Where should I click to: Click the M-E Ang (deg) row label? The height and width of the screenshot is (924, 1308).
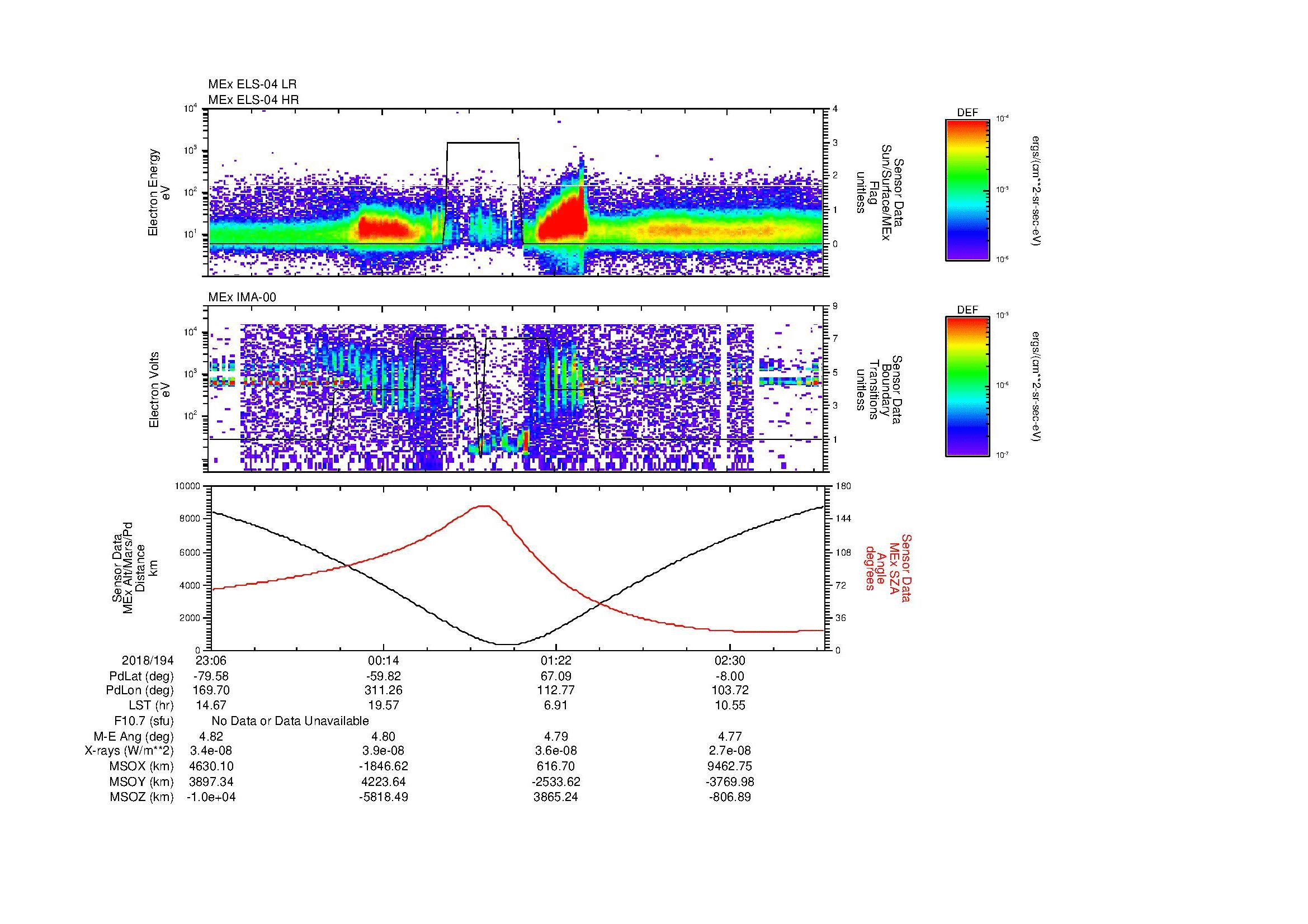134,736
